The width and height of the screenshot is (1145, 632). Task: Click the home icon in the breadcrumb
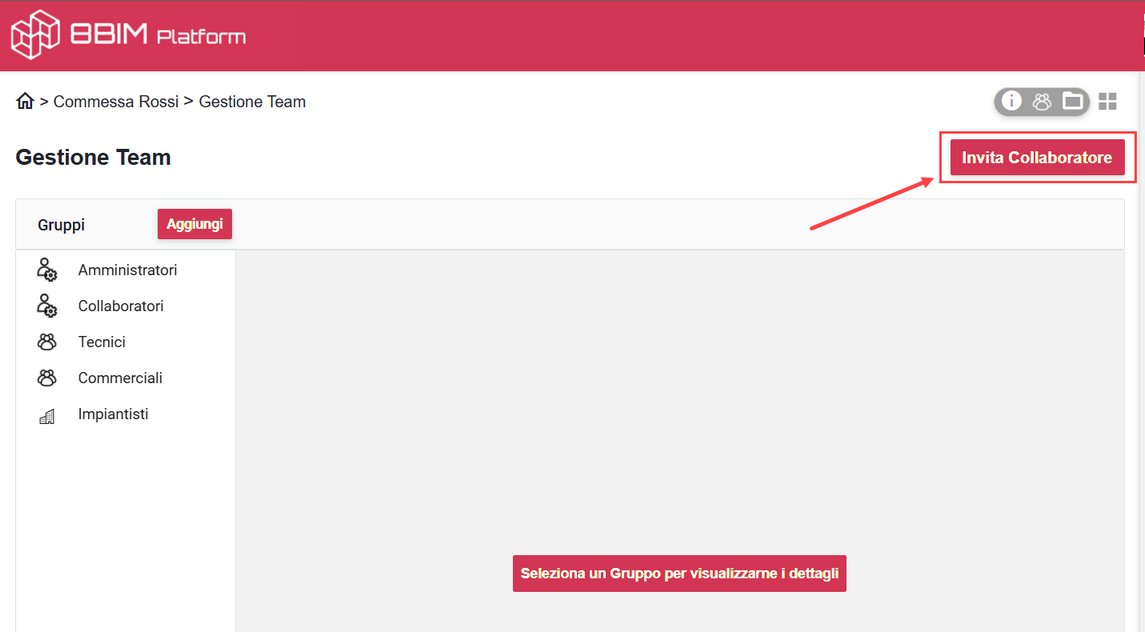click(x=25, y=100)
